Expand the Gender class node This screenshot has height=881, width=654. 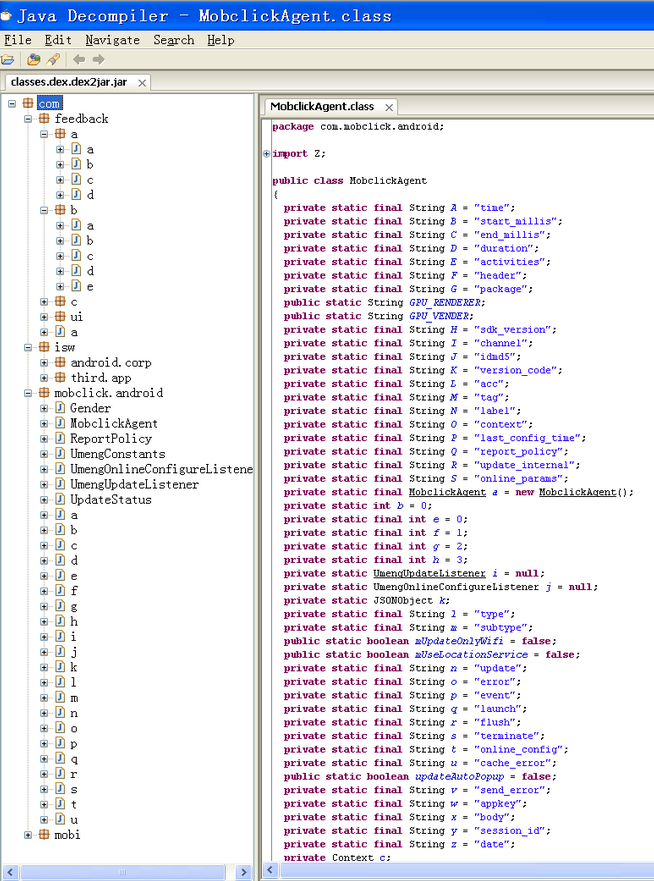[44, 408]
